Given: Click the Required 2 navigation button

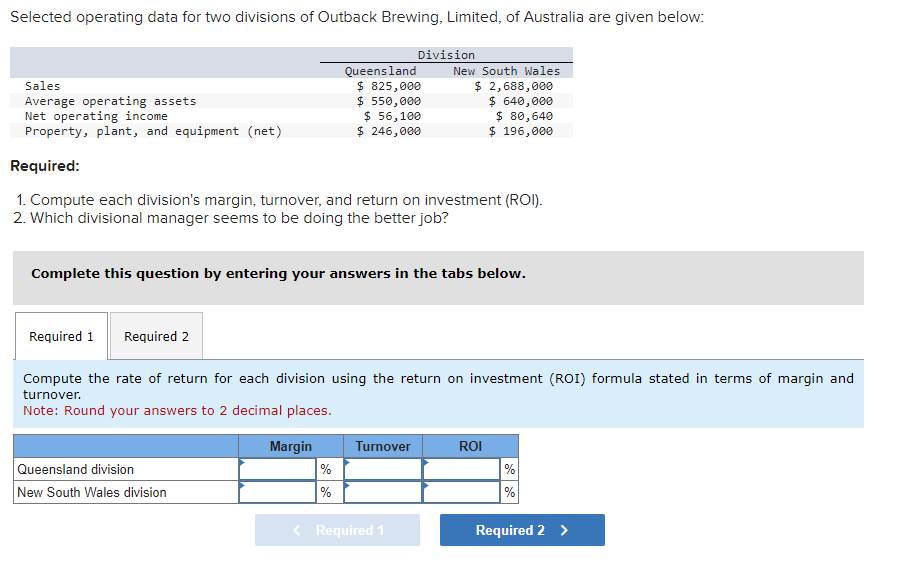Looking at the screenshot, I should (521, 530).
